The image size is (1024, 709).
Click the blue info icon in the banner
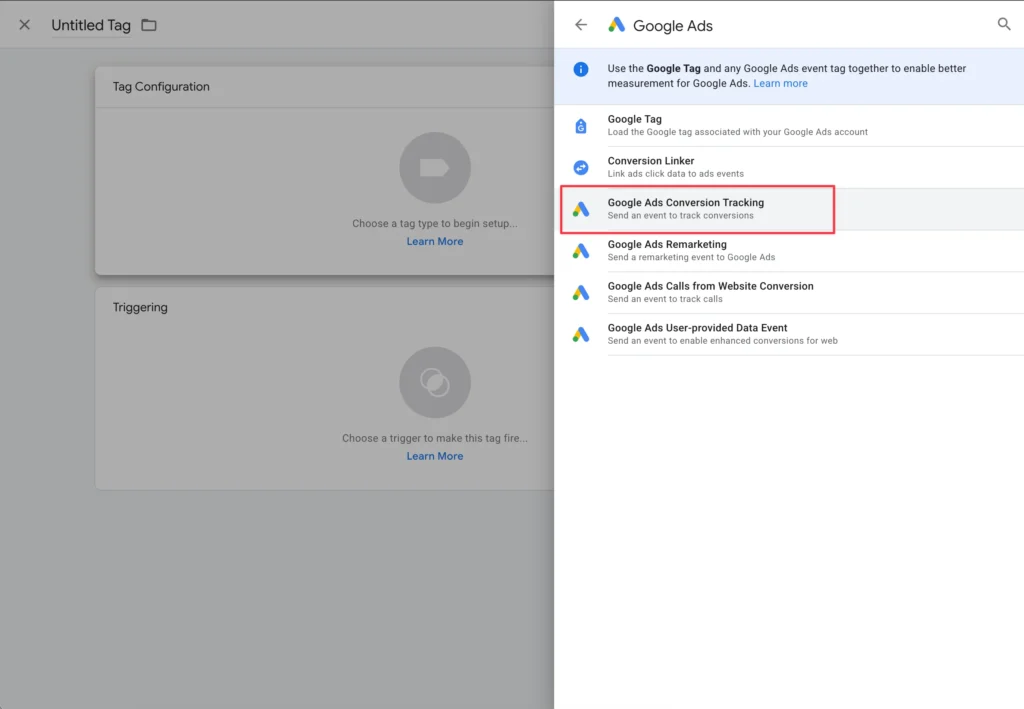click(581, 69)
